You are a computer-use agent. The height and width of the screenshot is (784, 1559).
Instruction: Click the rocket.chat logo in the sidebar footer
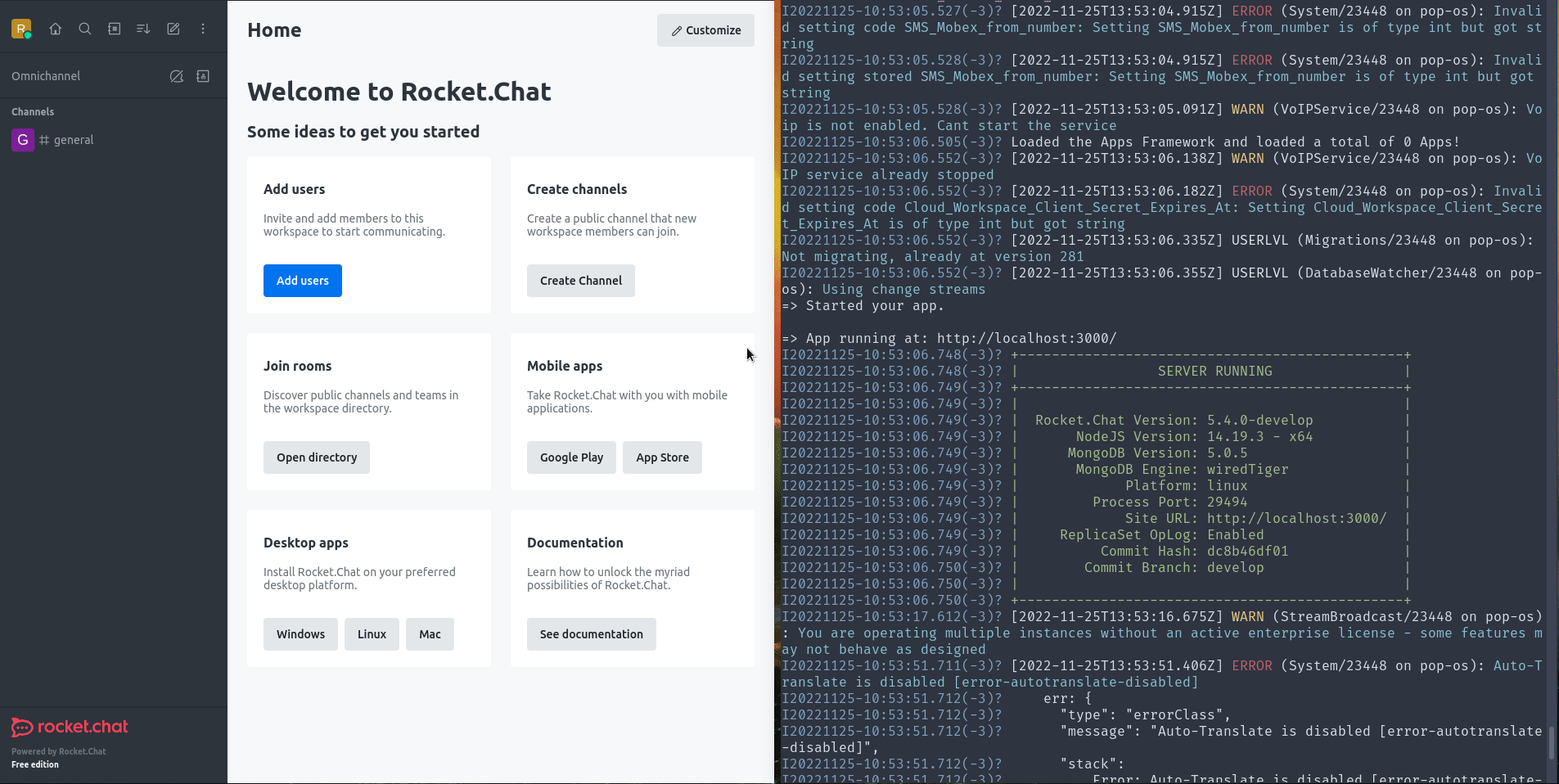[70, 727]
